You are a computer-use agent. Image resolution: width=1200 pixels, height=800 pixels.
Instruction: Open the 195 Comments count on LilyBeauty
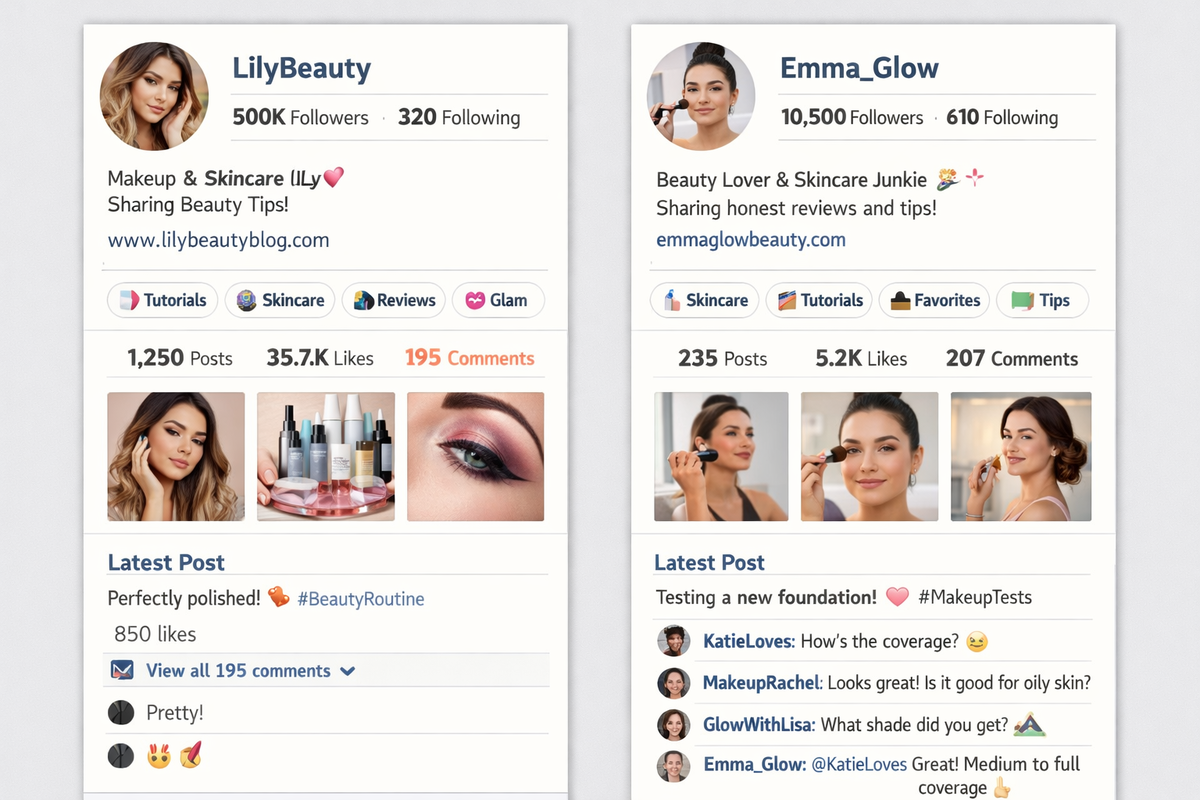pyautogui.click(x=470, y=358)
